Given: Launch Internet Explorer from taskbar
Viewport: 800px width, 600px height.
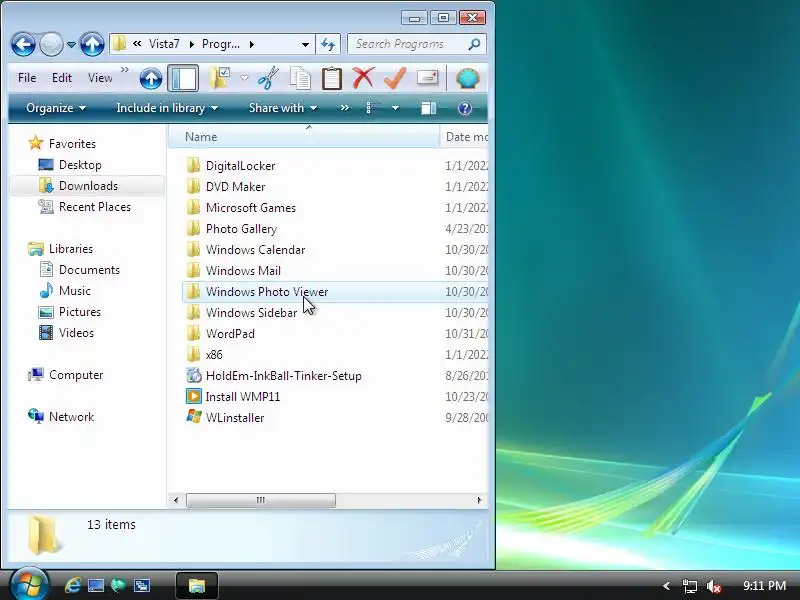Looking at the screenshot, I should 72,585.
